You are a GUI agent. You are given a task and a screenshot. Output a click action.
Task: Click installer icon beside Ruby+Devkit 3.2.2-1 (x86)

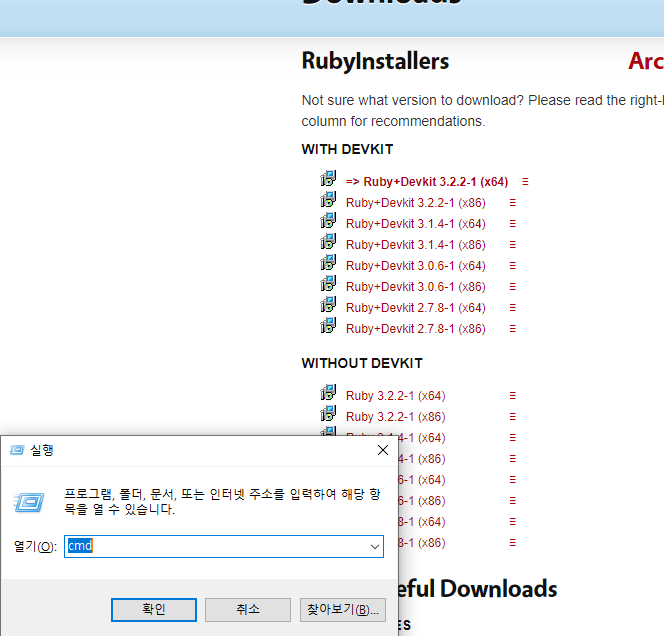[328, 199]
